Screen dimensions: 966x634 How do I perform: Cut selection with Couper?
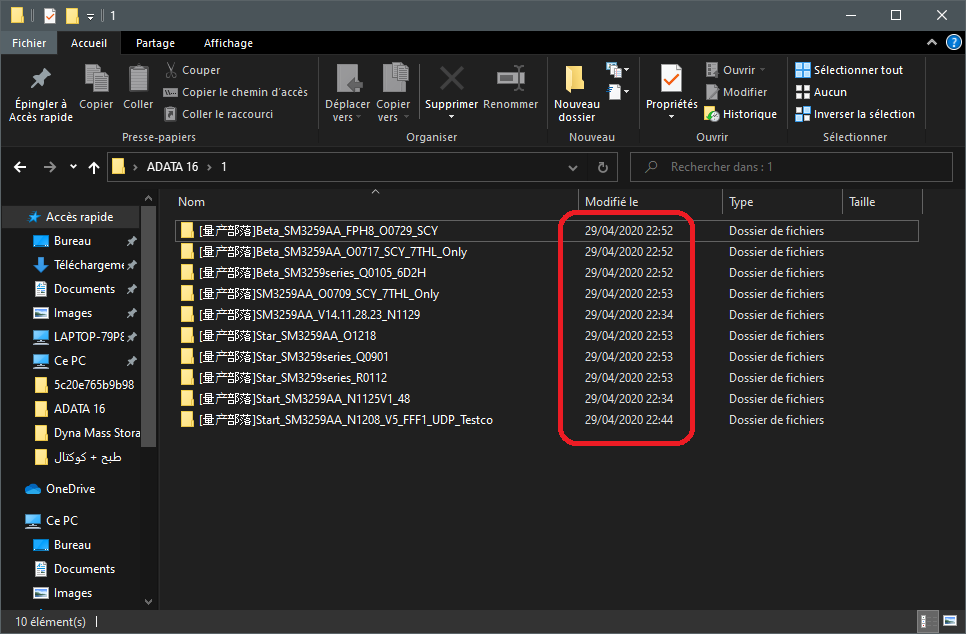coord(192,70)
